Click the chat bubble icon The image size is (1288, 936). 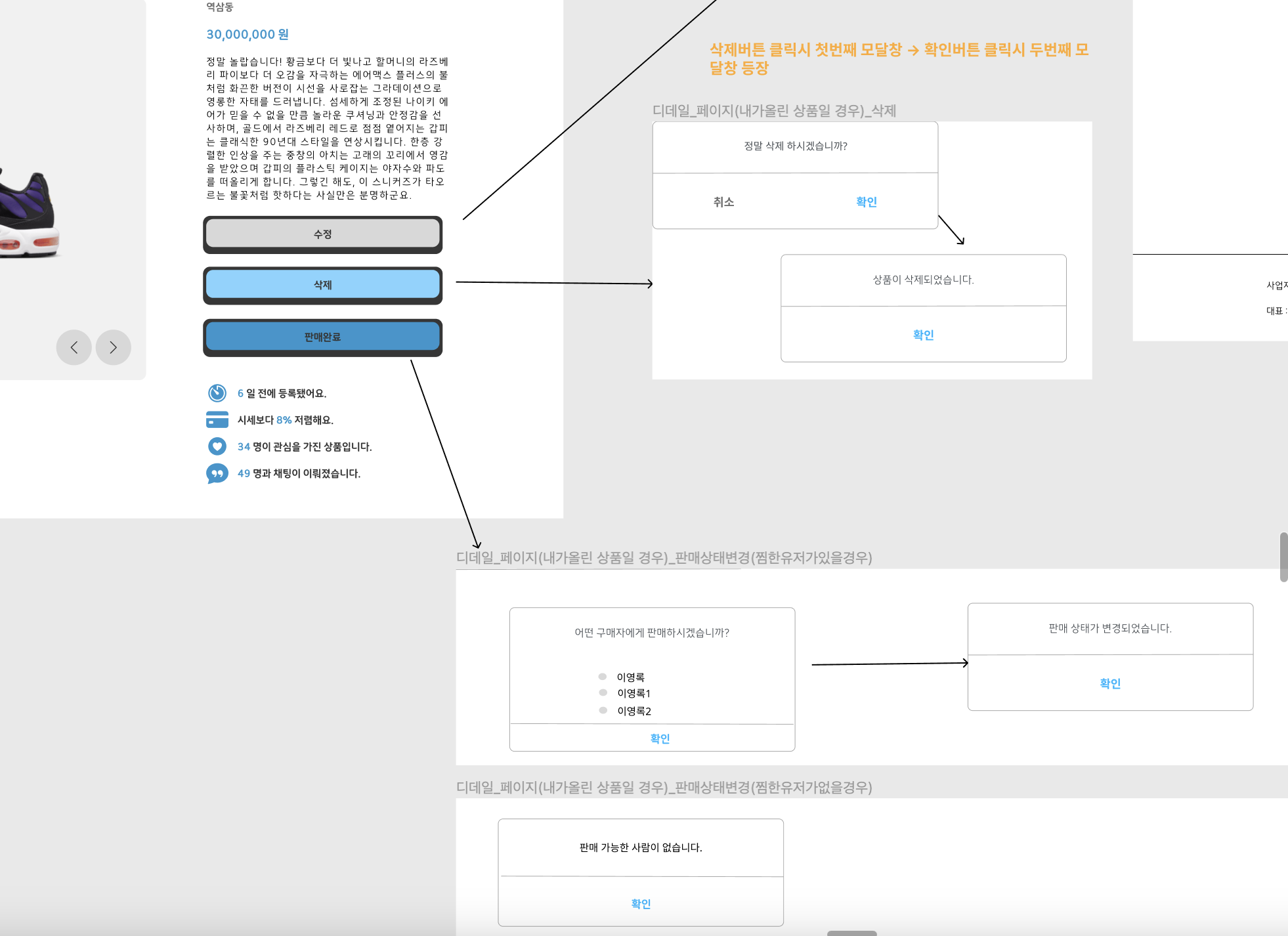coord(217,473)
